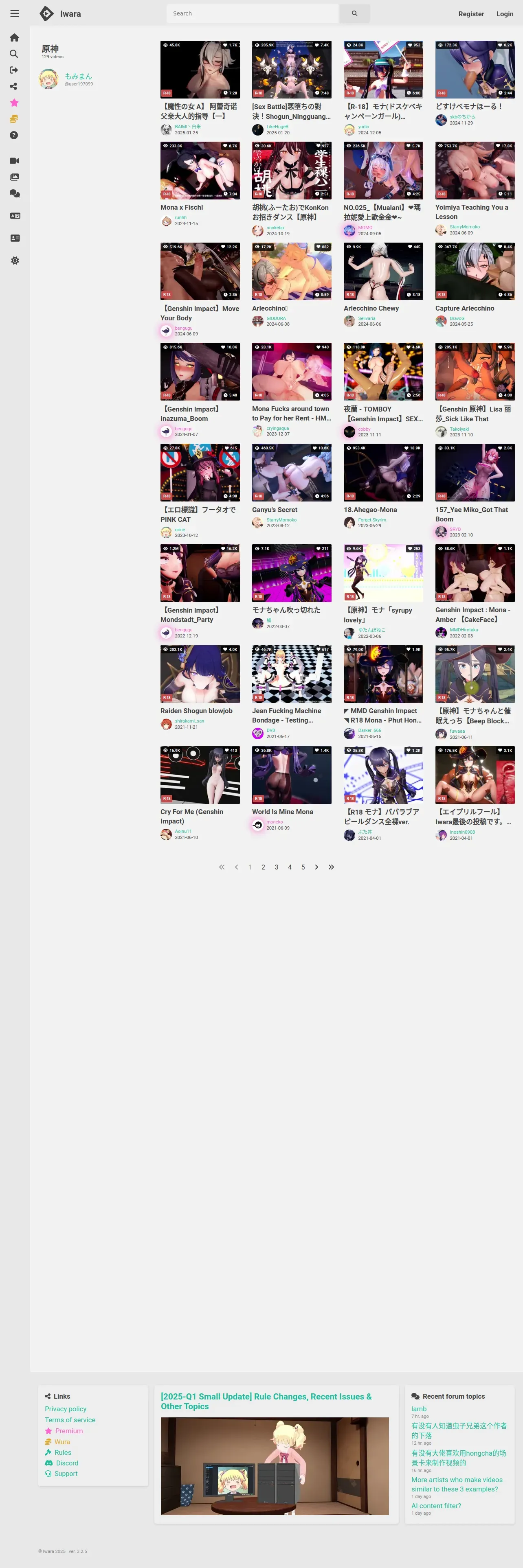
Task: Click the Discord icon in the Links box
Action: (x=49, y=1463)
